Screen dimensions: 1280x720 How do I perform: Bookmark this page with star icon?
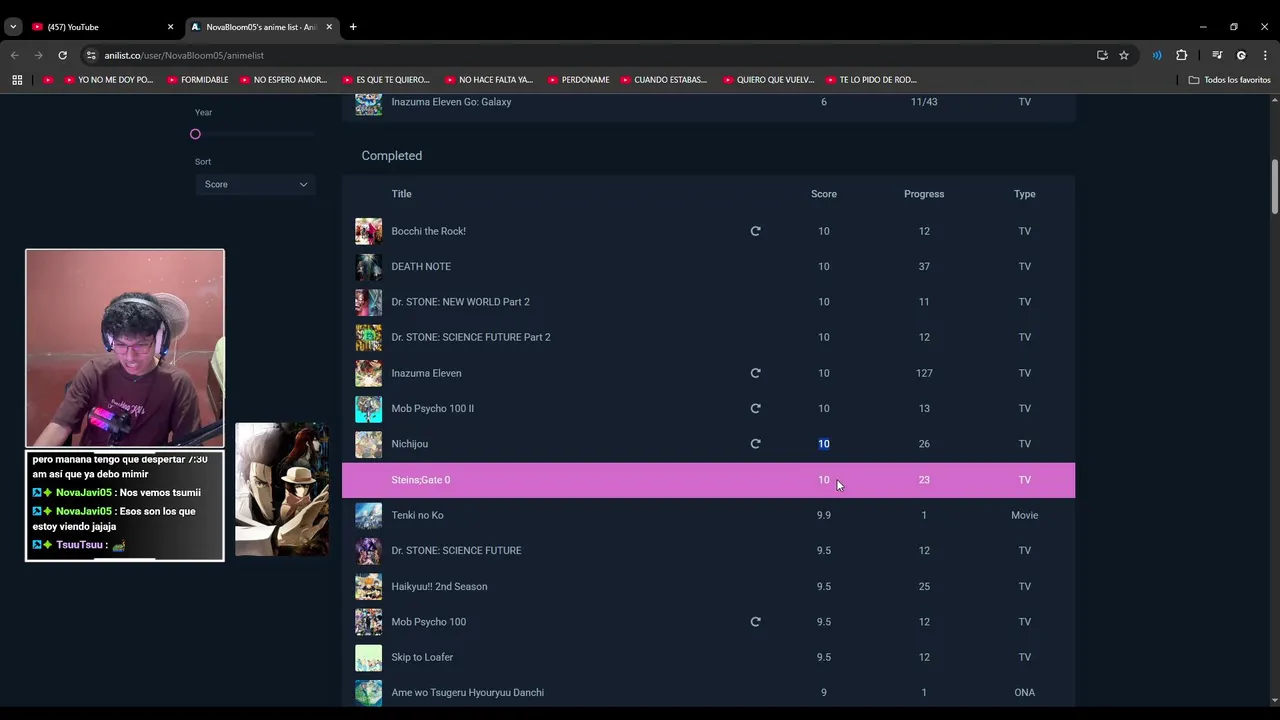click(x=1124, y=55)
